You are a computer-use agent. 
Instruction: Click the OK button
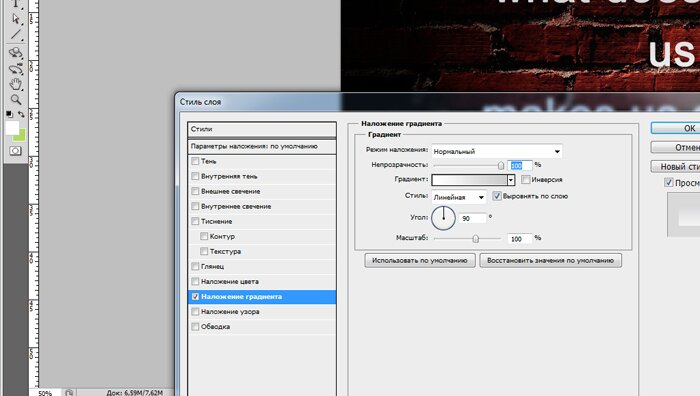pos(675,128)
